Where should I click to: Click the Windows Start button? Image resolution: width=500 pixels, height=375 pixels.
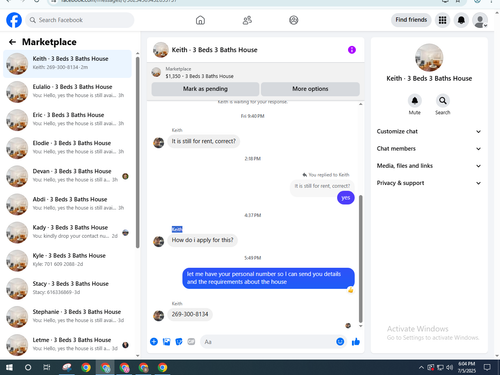tap(9, 367)
